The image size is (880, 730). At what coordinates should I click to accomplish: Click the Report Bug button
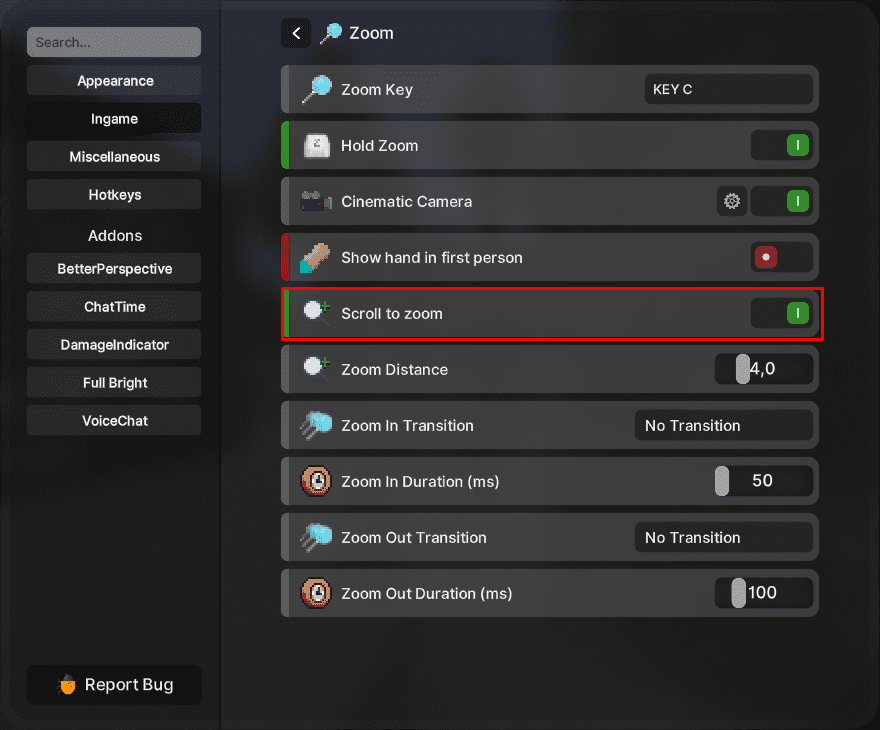click(x=113, y=685)
